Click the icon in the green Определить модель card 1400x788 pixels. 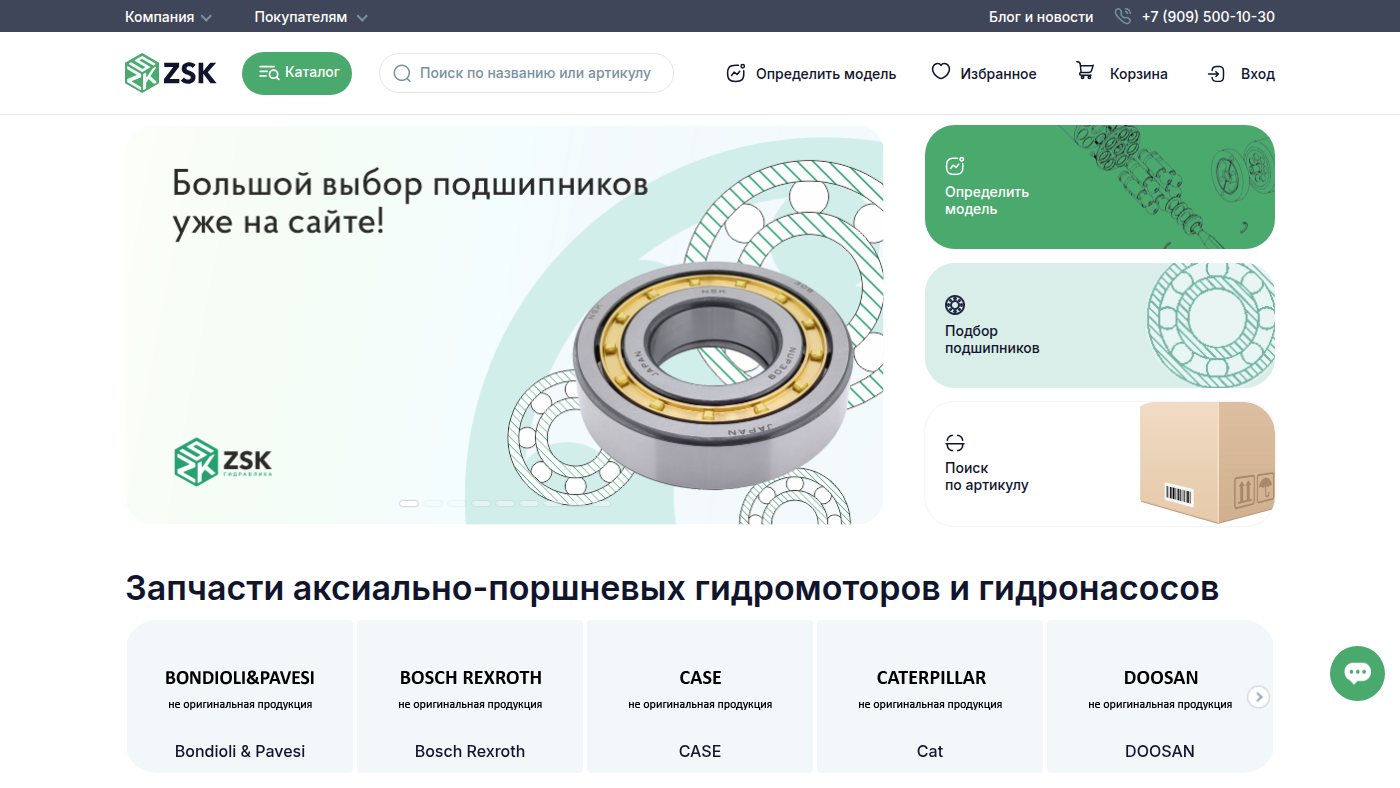click(955, 166)
